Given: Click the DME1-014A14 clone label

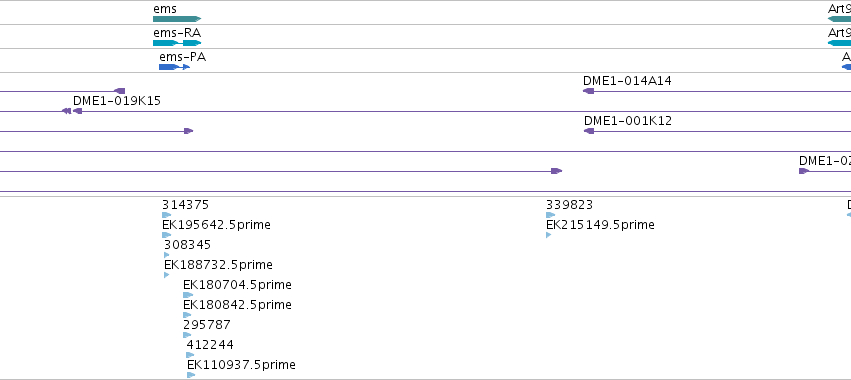Looking at the screenshot, I should 627,81.
